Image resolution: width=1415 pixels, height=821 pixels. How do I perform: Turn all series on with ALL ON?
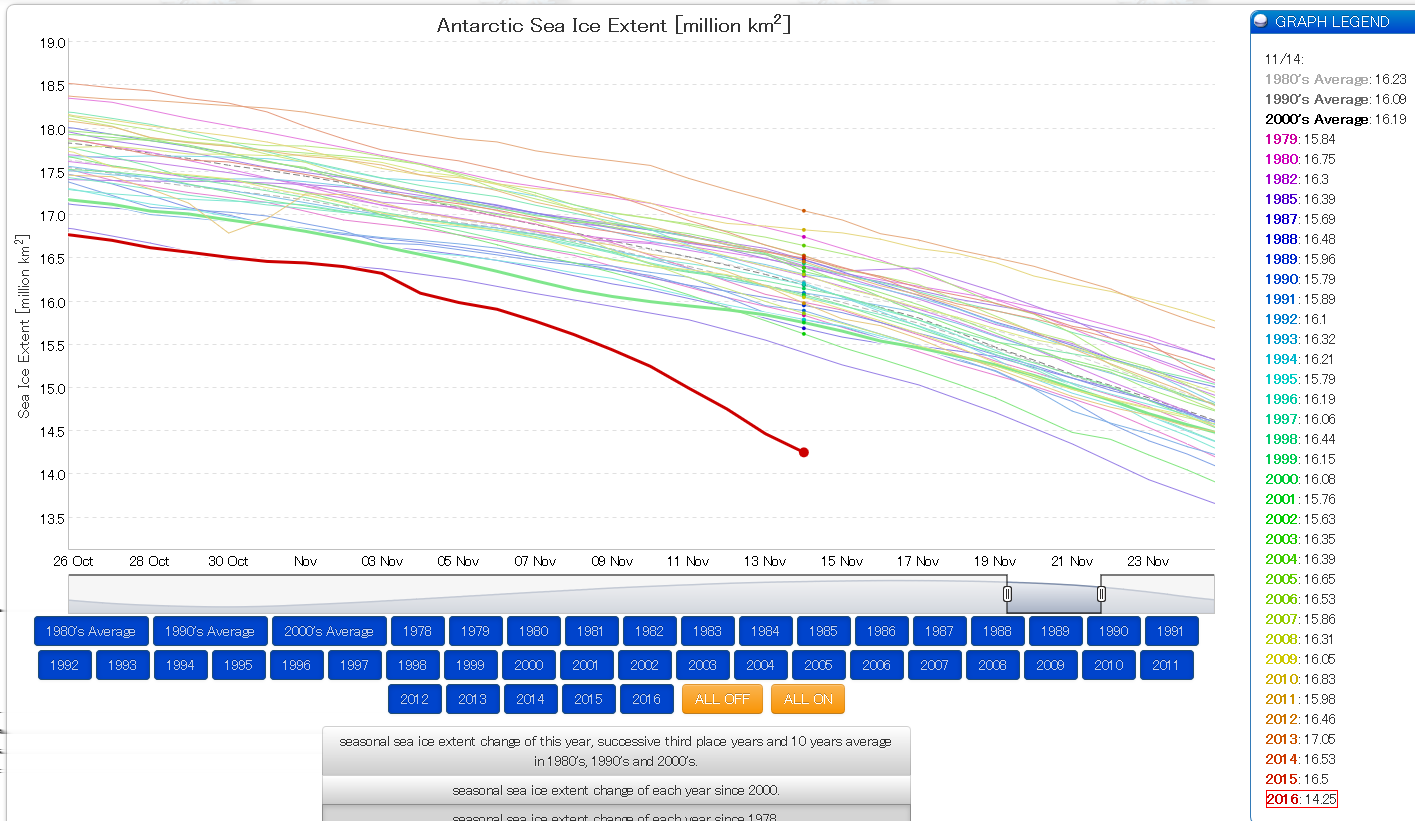[808, 699]
